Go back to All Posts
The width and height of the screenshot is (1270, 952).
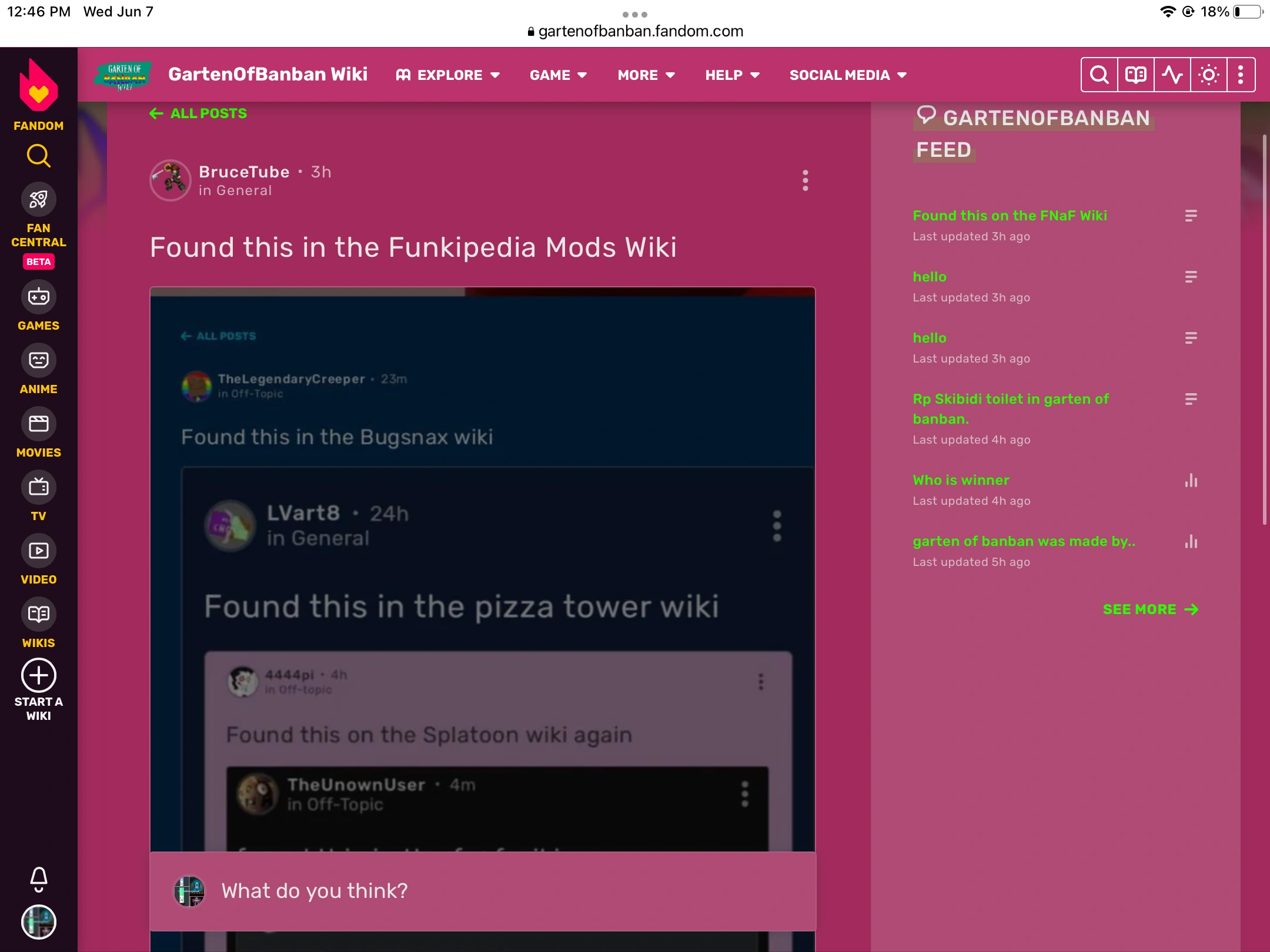click(x=198, y=113)
